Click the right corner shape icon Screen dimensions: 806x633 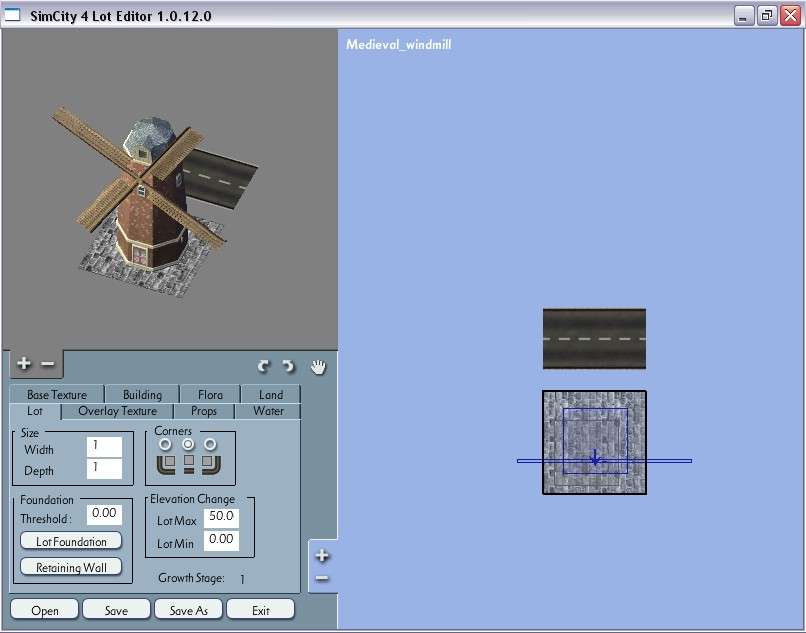tap(211, 463)
